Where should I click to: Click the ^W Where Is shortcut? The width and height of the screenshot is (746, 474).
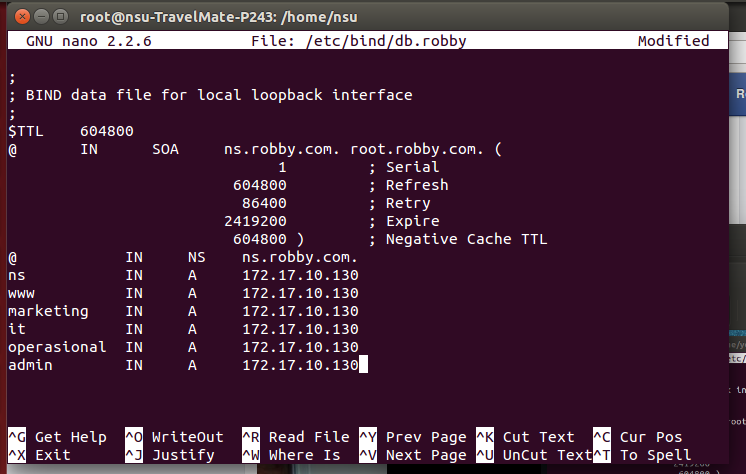(291, 455)
